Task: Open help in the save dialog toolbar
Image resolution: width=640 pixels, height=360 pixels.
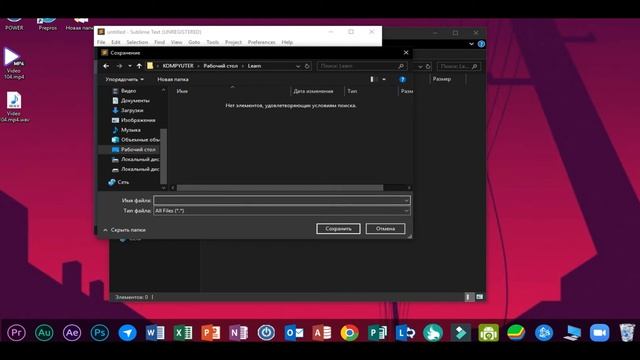Action: pyautogui.click(x=402, y=79)
